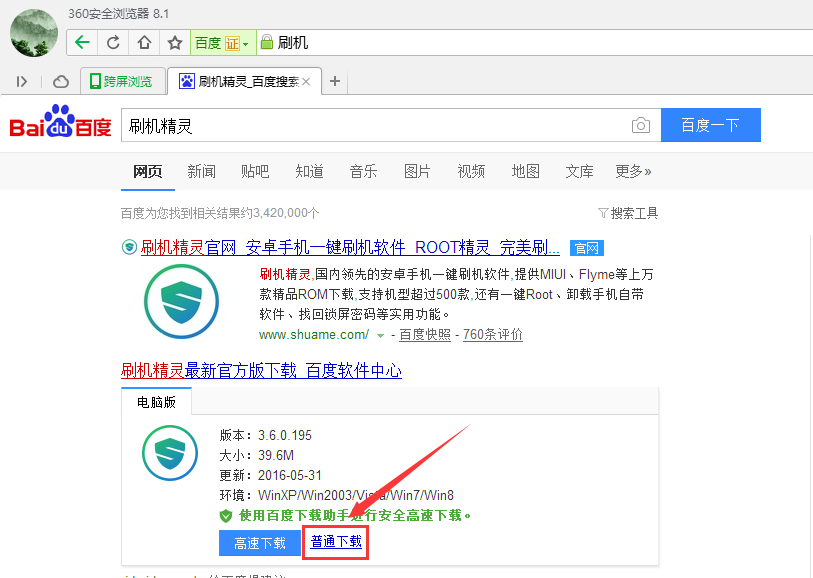Switch to 知道 results
Viewport: 813px width, 578px height.
309,171
